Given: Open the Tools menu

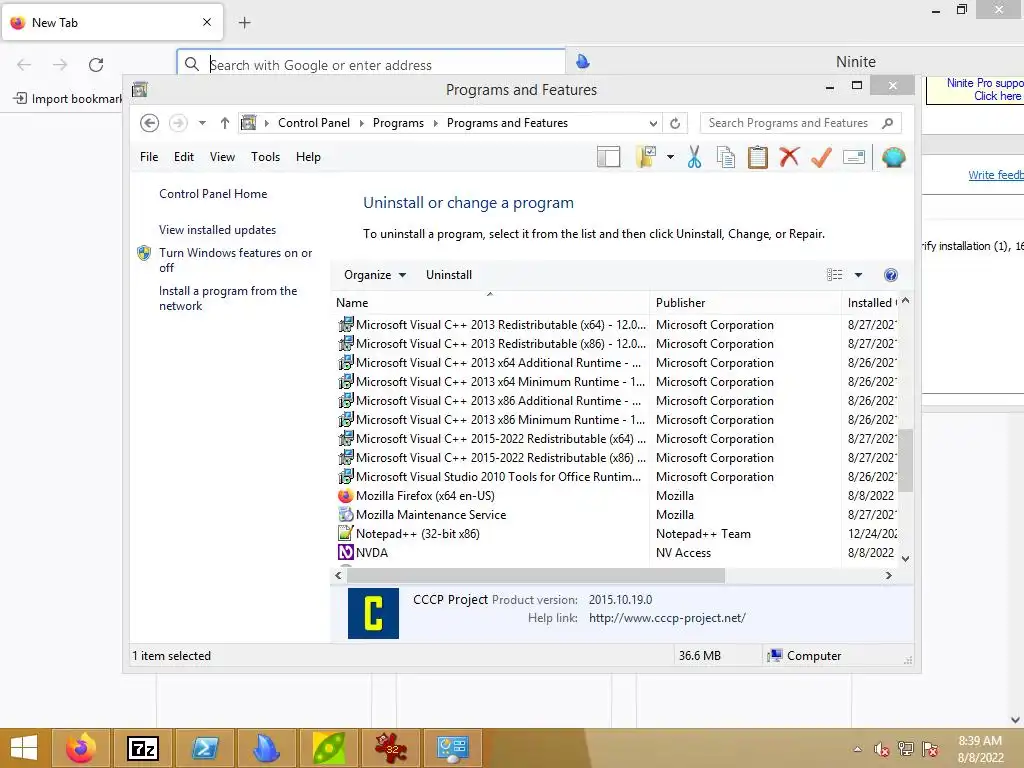Looking at the screenshot, I should pos(265,157).
